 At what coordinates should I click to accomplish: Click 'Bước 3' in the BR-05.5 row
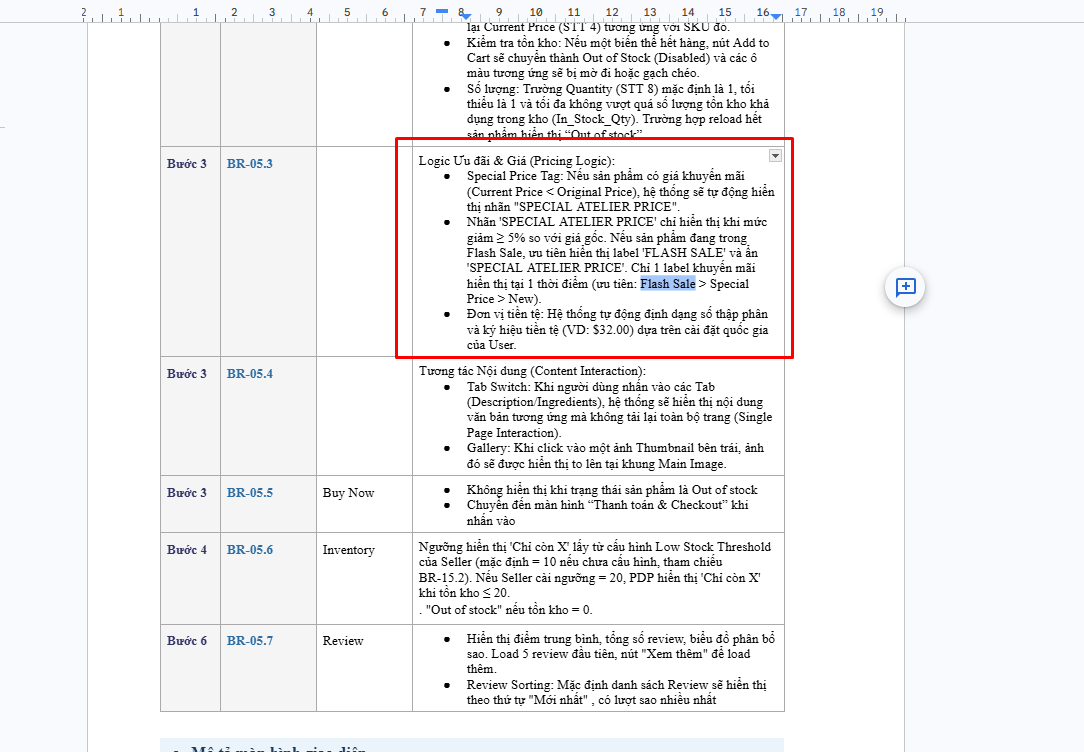pyautogui.click(x=187, y=493)
